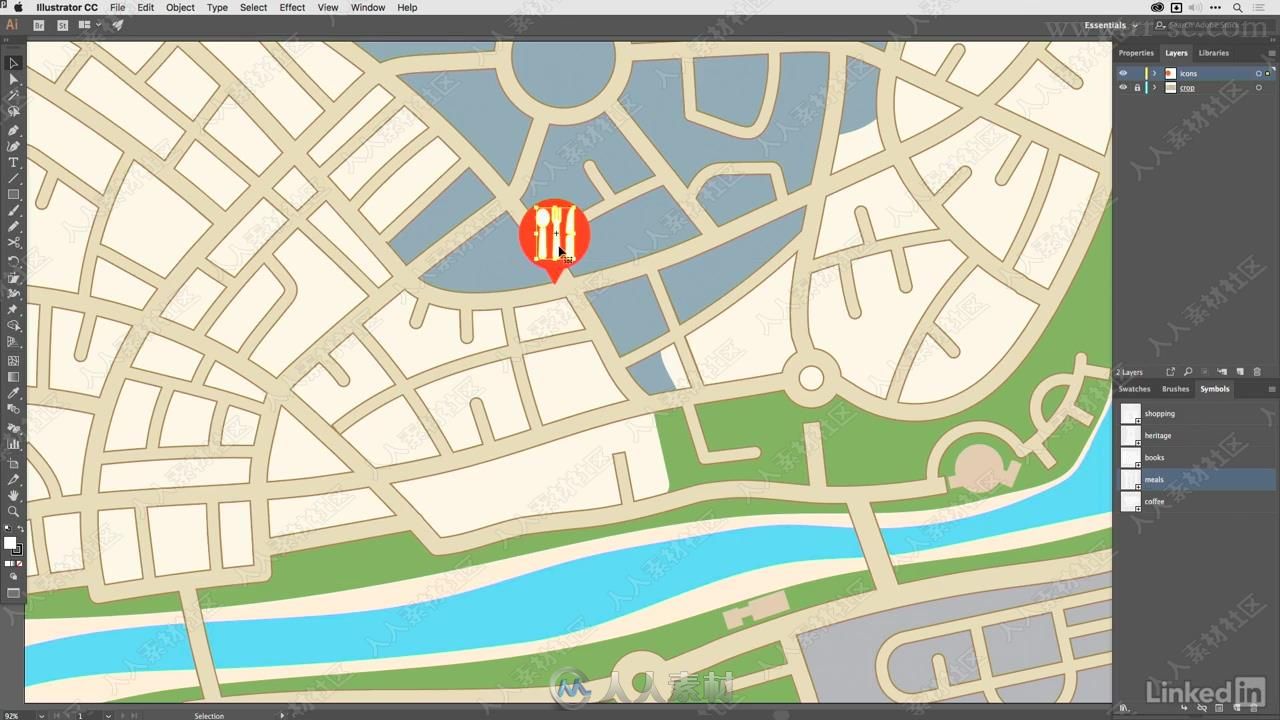Screen dimensions: 1280x720
Task: Open the Layers panel flyout menu
Action: point(1272,53)
